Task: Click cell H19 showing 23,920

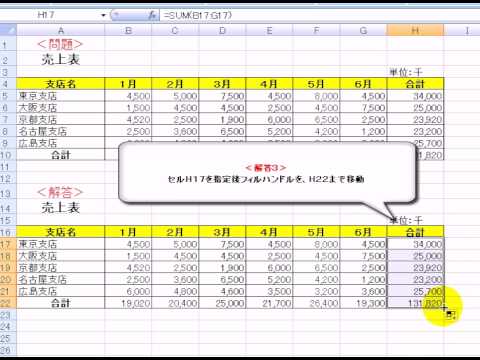Action: click(x=415, y=268)
